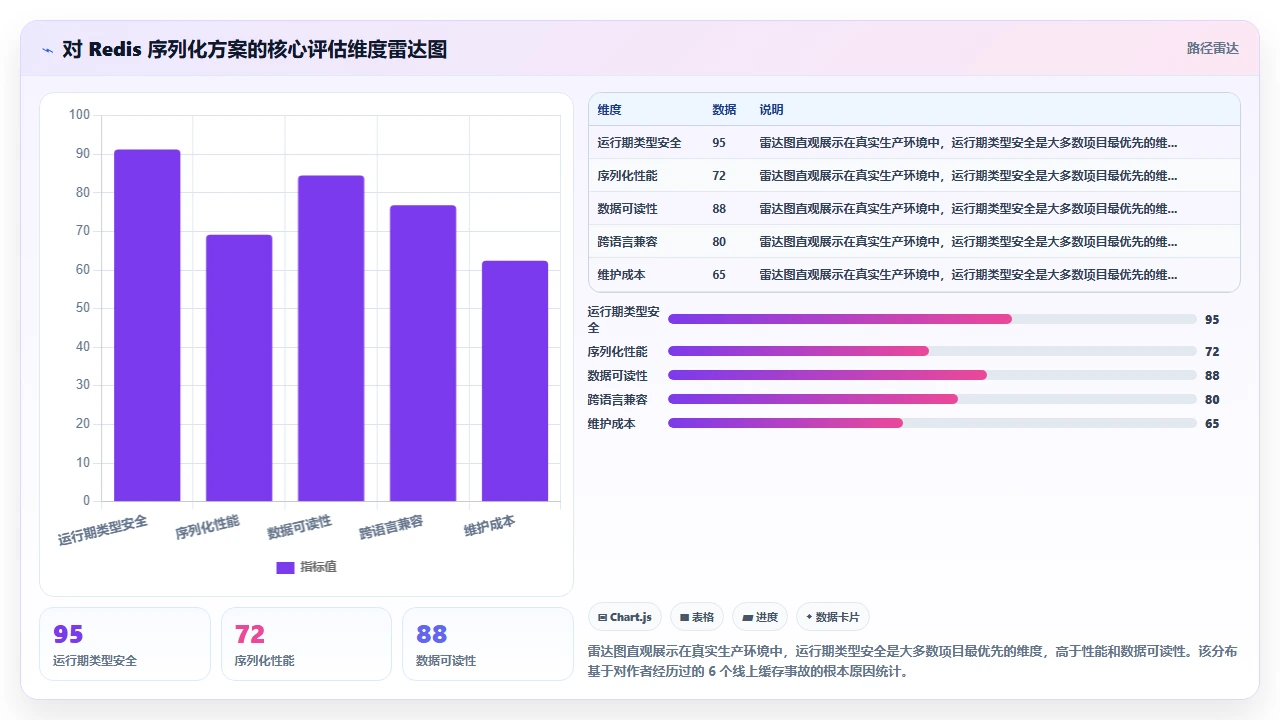The width and height of the screenshot is (1280, 720).
Task: Click the 路径雷达 label in the header
Action: (1212, 48)
